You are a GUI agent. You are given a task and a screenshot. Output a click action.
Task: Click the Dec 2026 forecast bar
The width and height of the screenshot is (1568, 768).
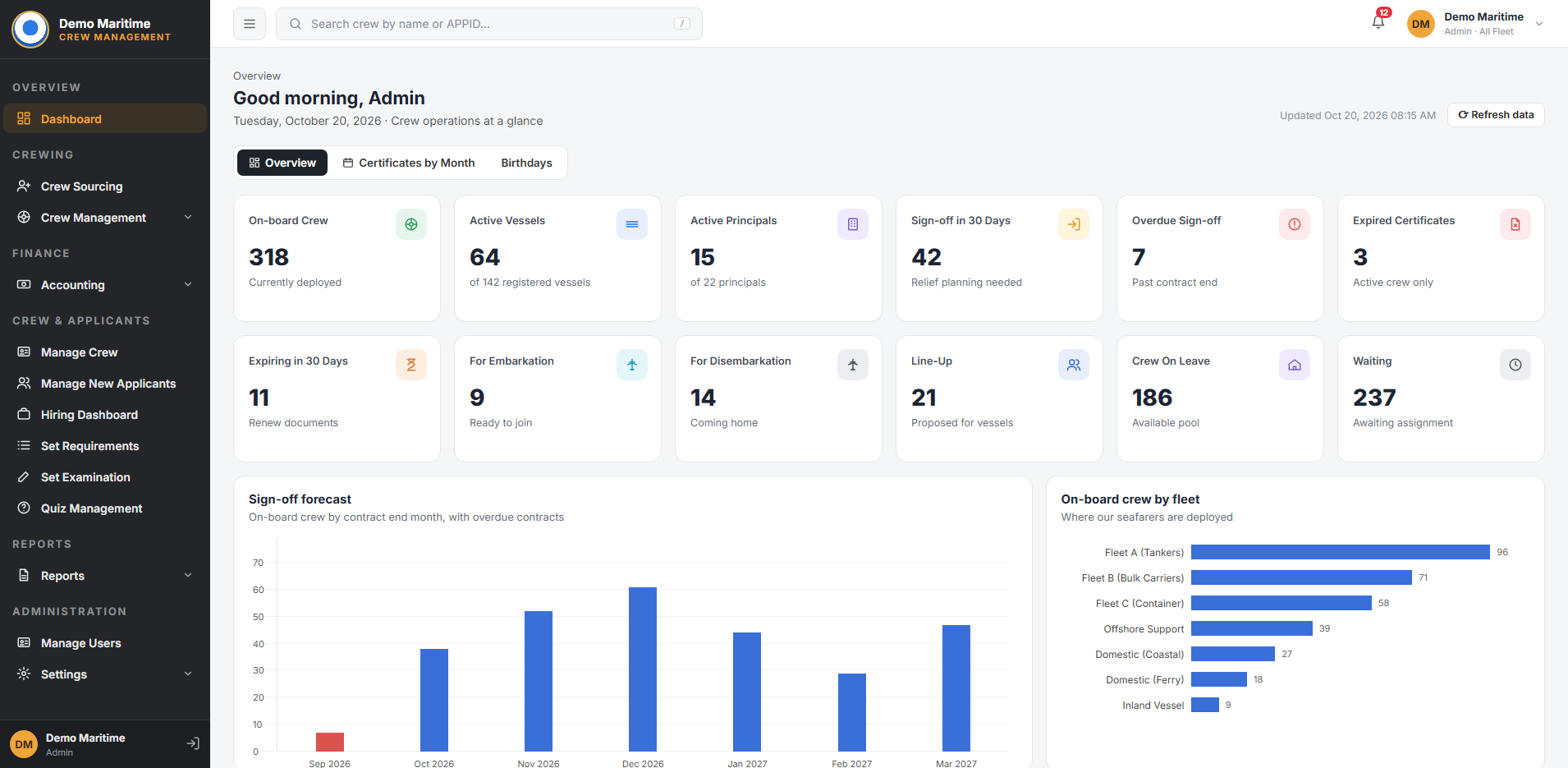coord(643,669)
